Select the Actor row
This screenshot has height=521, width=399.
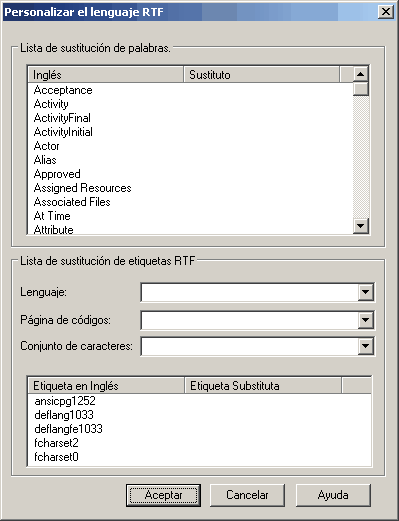(x=190, y=146)
